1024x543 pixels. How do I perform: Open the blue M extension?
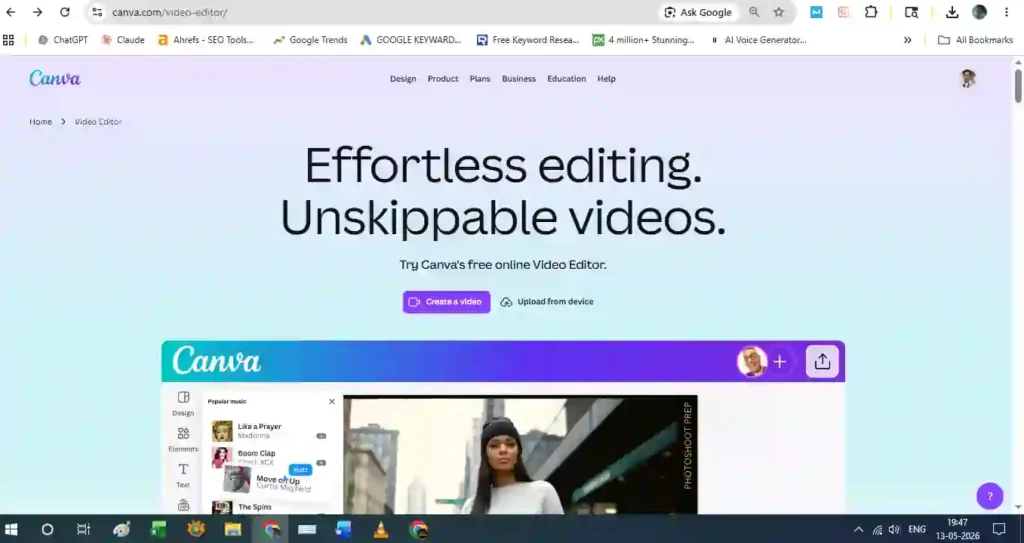point(816,12)
